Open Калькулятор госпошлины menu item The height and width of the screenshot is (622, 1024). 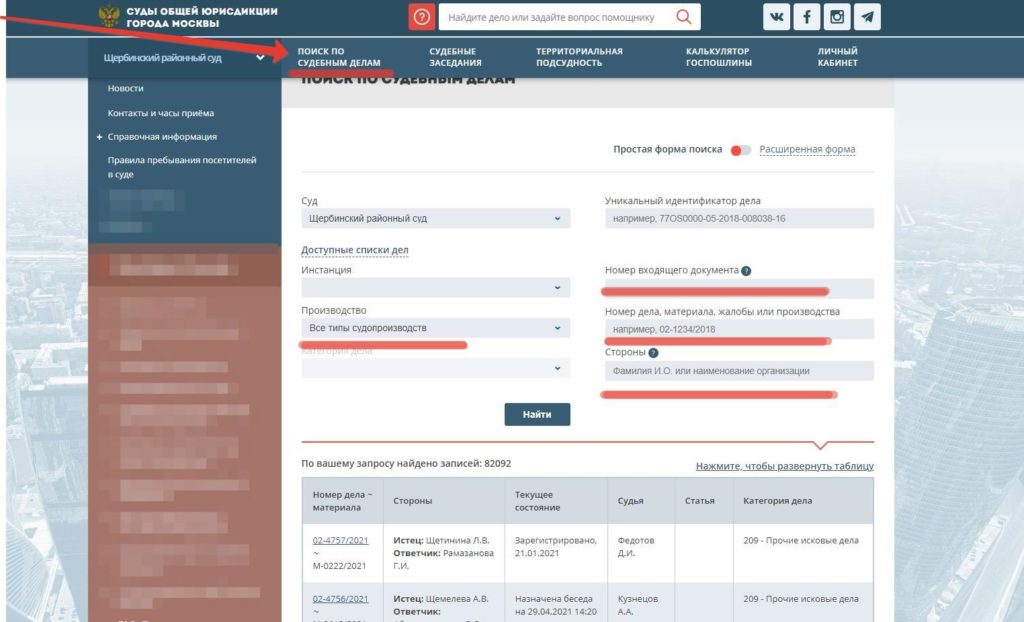click(x=718, y=57)
